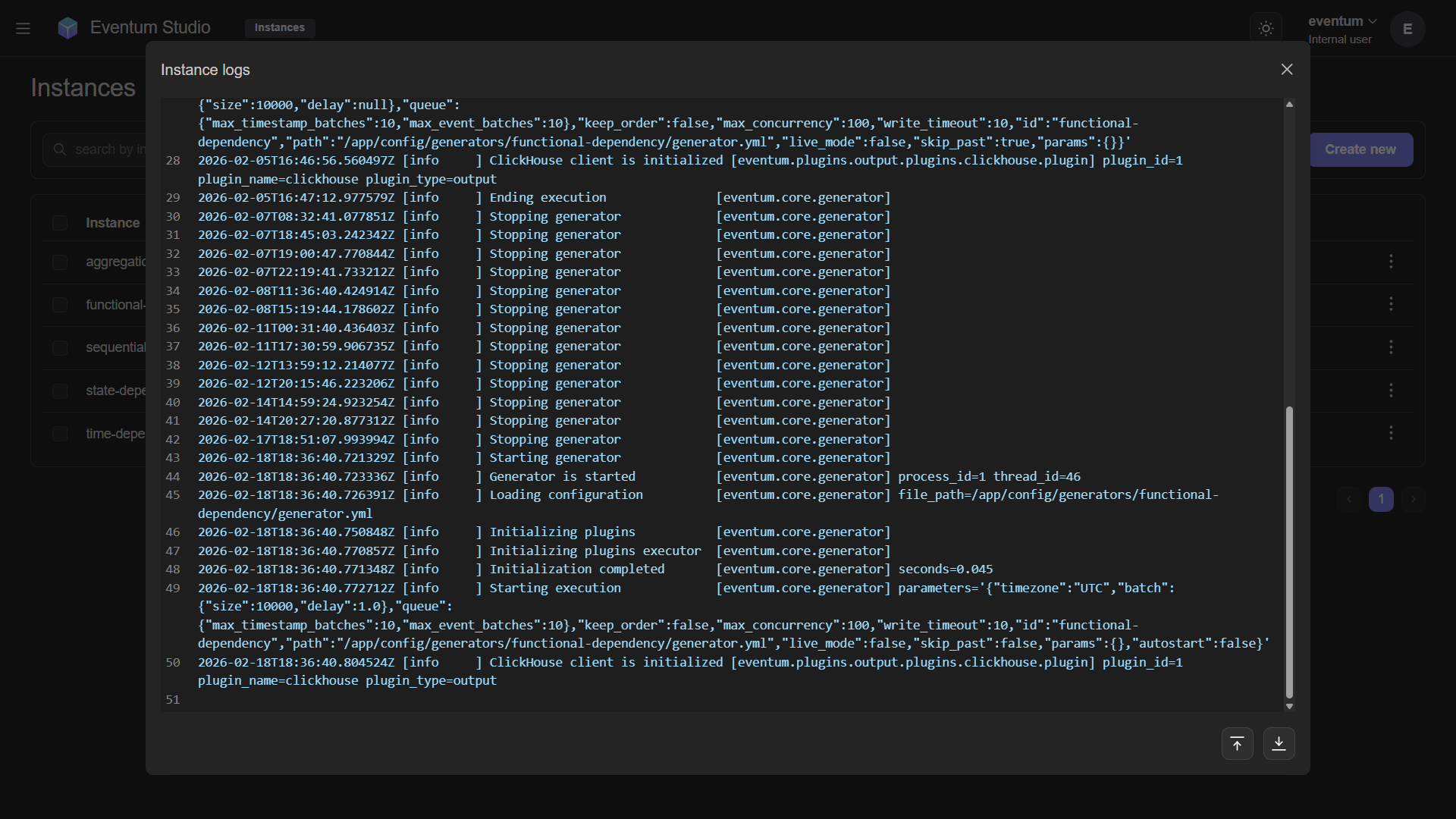Check the functional-dependency instance checkbox
Image resolution: width=1456 pixels, height=819 pixels.
[60, 305]
